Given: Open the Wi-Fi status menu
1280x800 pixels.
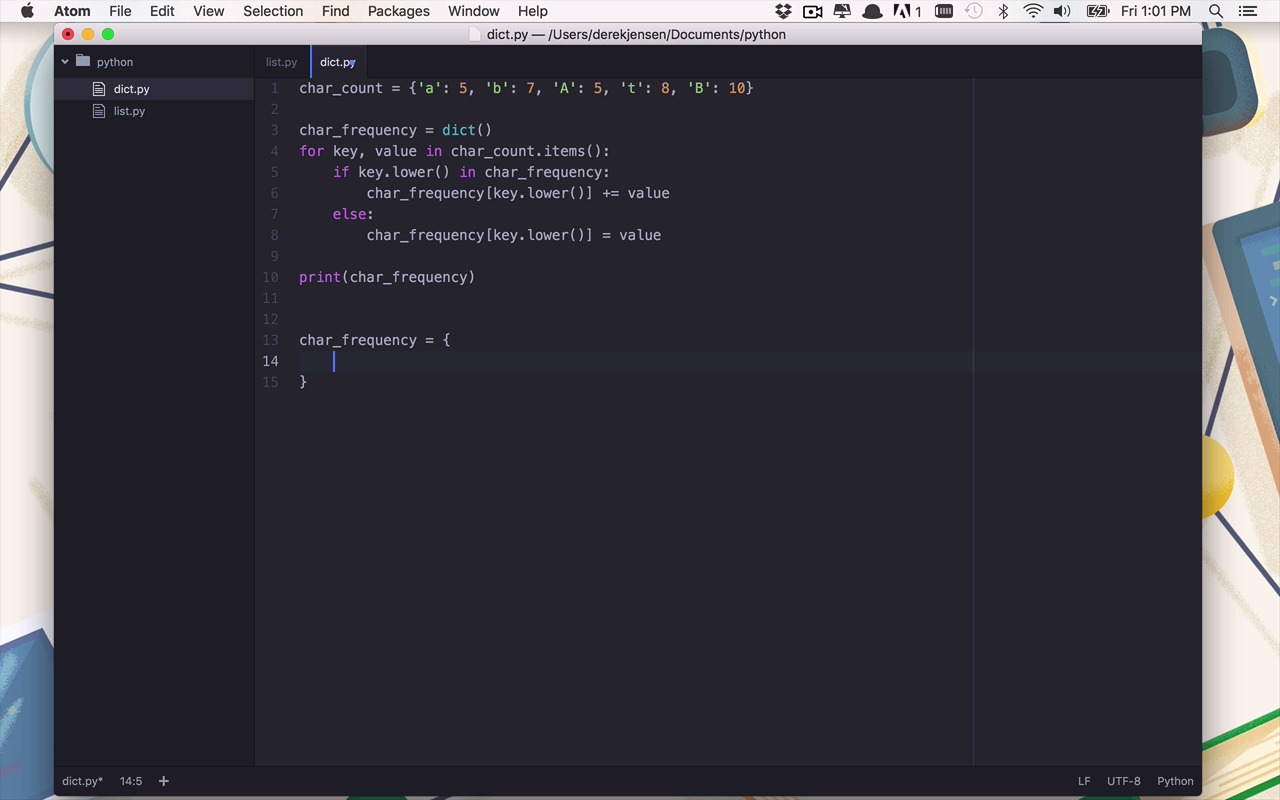Looking at the screenshot, I should point(1033,11).
